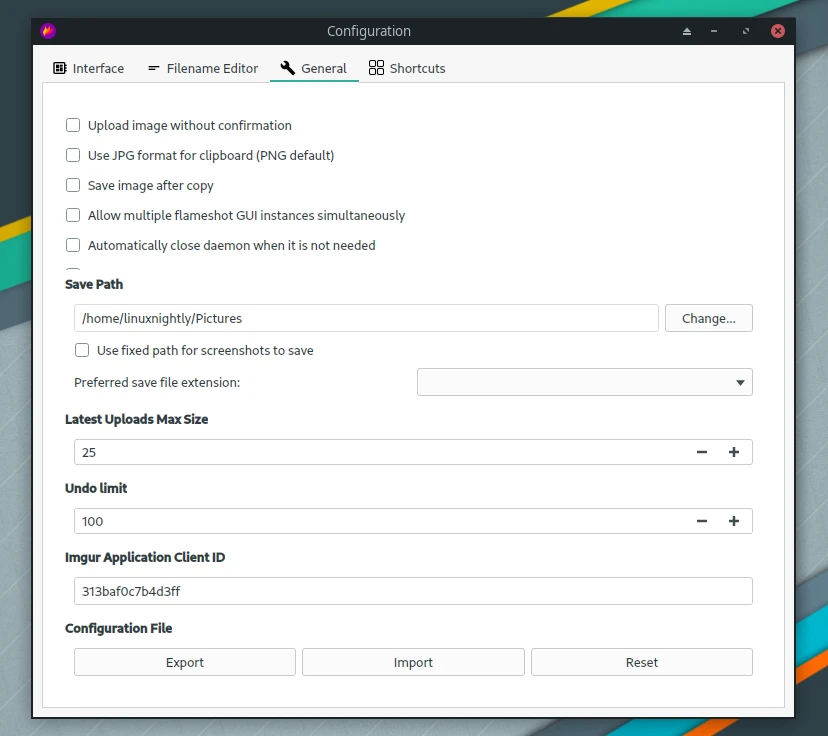Go to the Shortcuts tab
Image resolution: width=828 pixels, height=736 pixels.
coord(407,68)
